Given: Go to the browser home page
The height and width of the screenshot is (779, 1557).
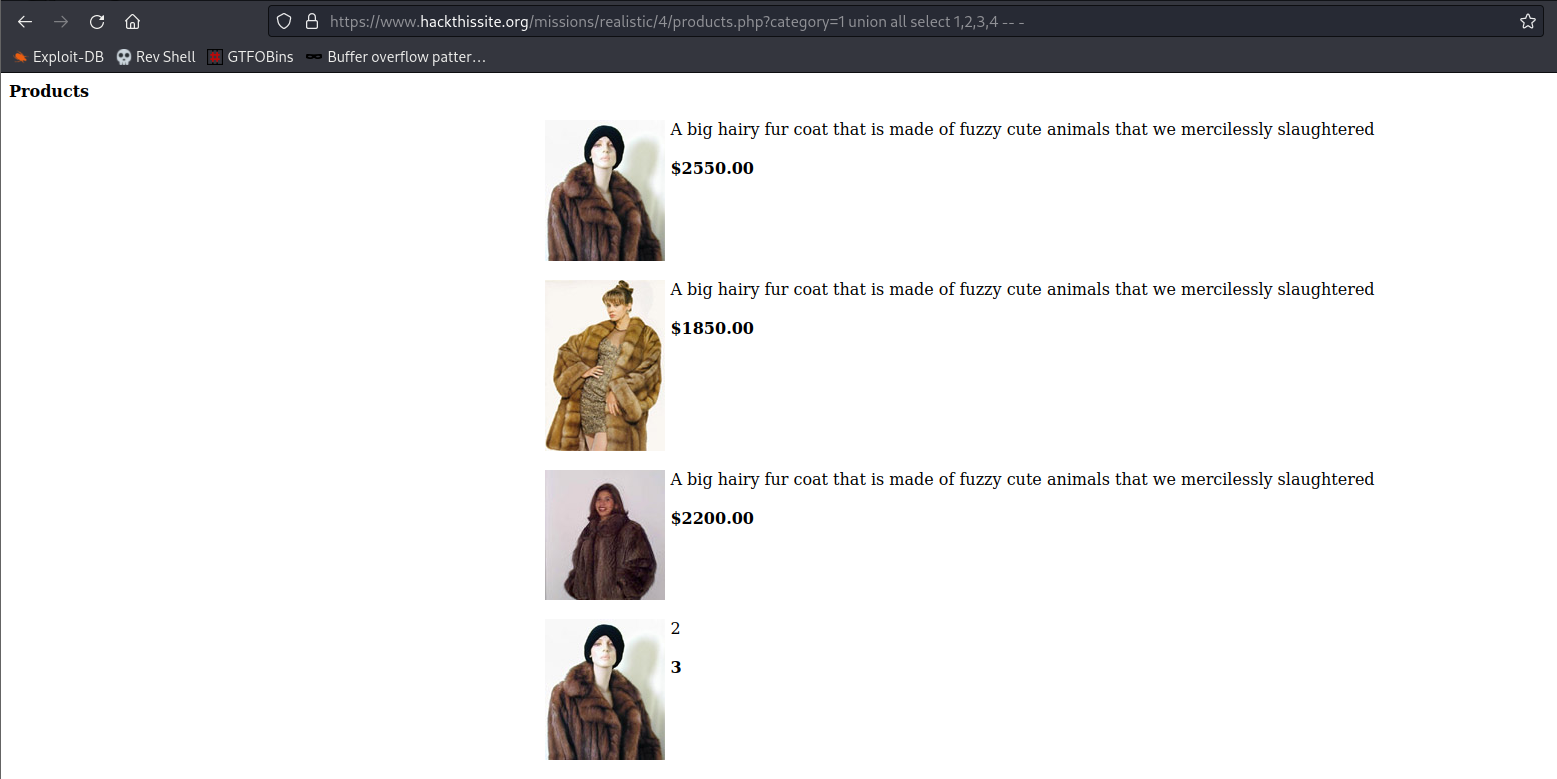Looking at the screenshot, I should click(132, 21).
